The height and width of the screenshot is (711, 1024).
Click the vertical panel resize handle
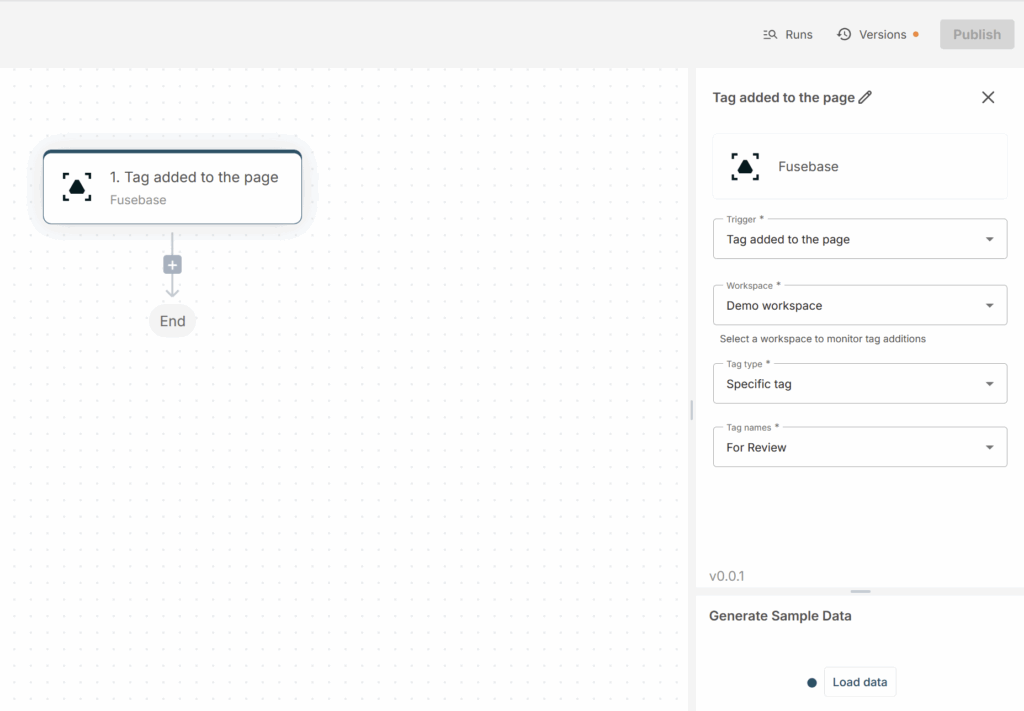click(691, 410)
